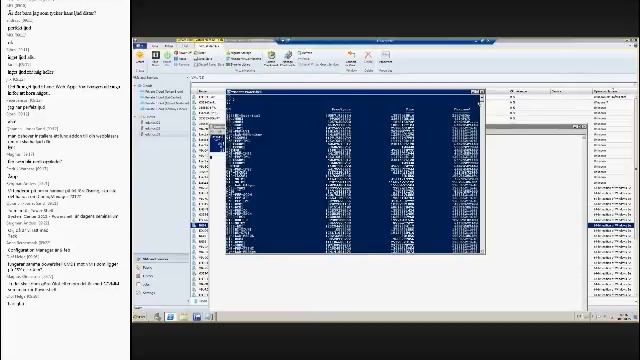Click the 'perfekt ljud' chat message
The height and width of the screenshot is (360, 640).
[x=19, y=28]
